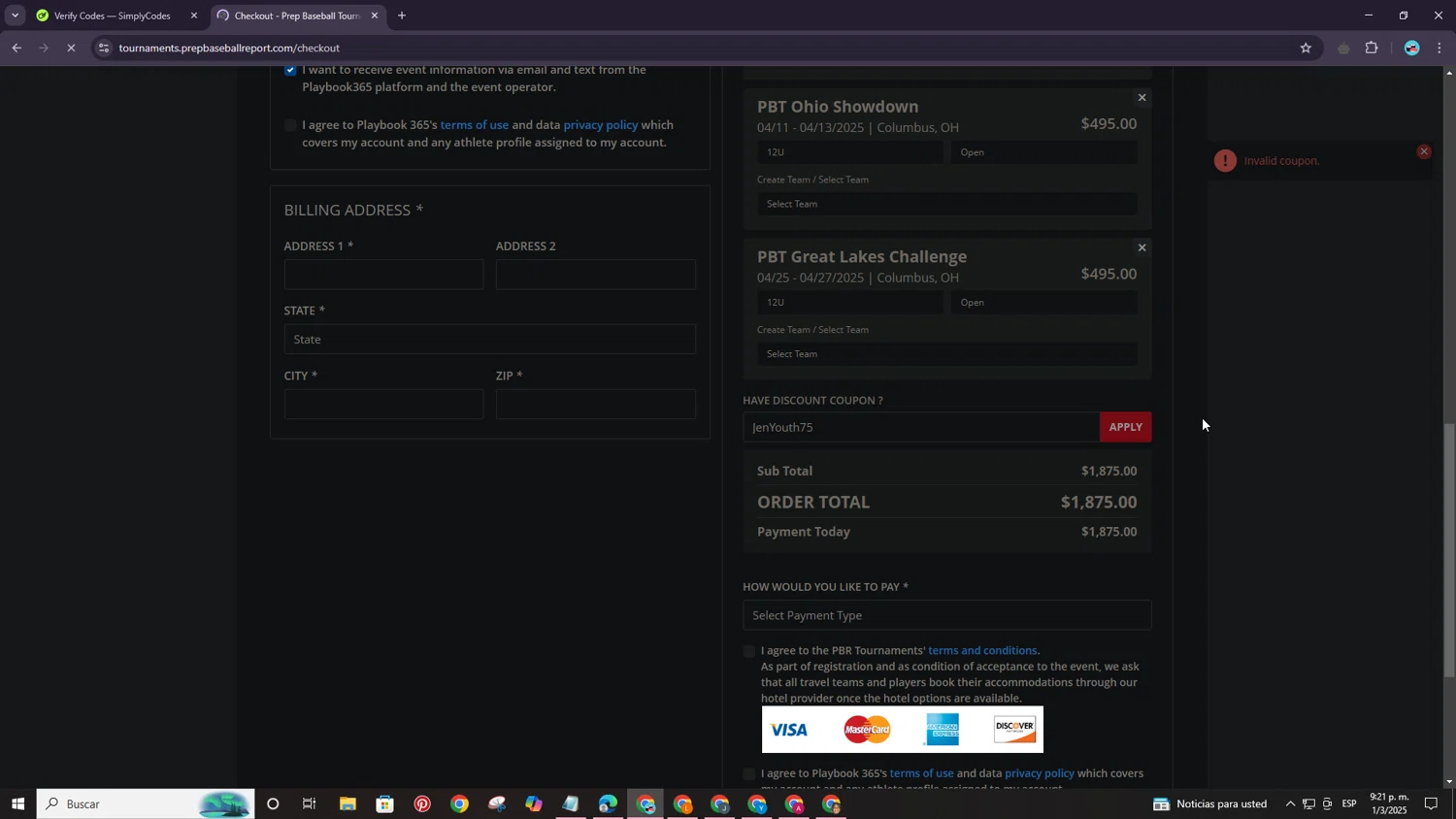Open a new browser tab
Image resolution: width=1456 pixels, height=819 pixels.
tap(402, 16)
